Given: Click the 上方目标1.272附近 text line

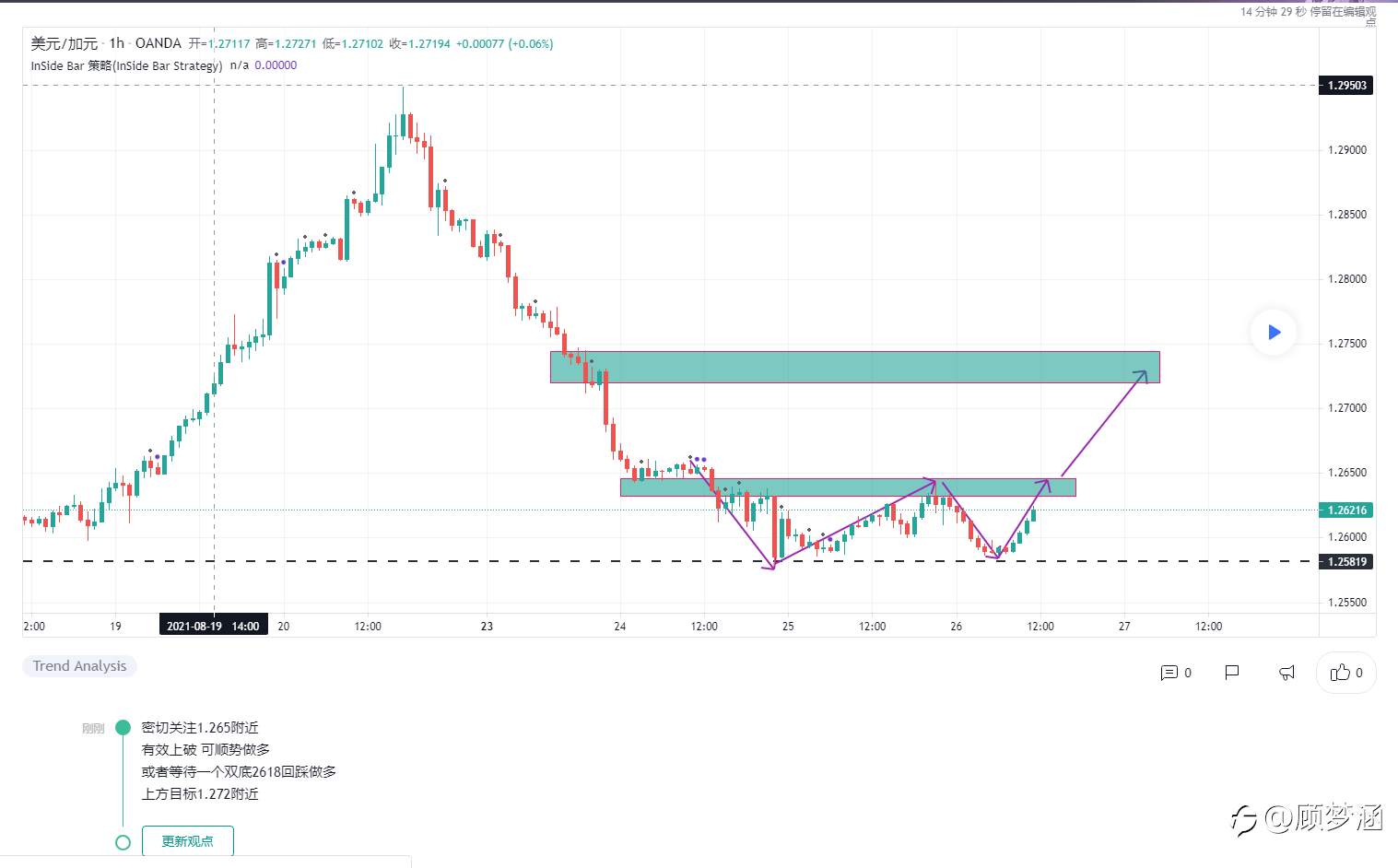Looking at the screenshot, I should pos(200,794).
